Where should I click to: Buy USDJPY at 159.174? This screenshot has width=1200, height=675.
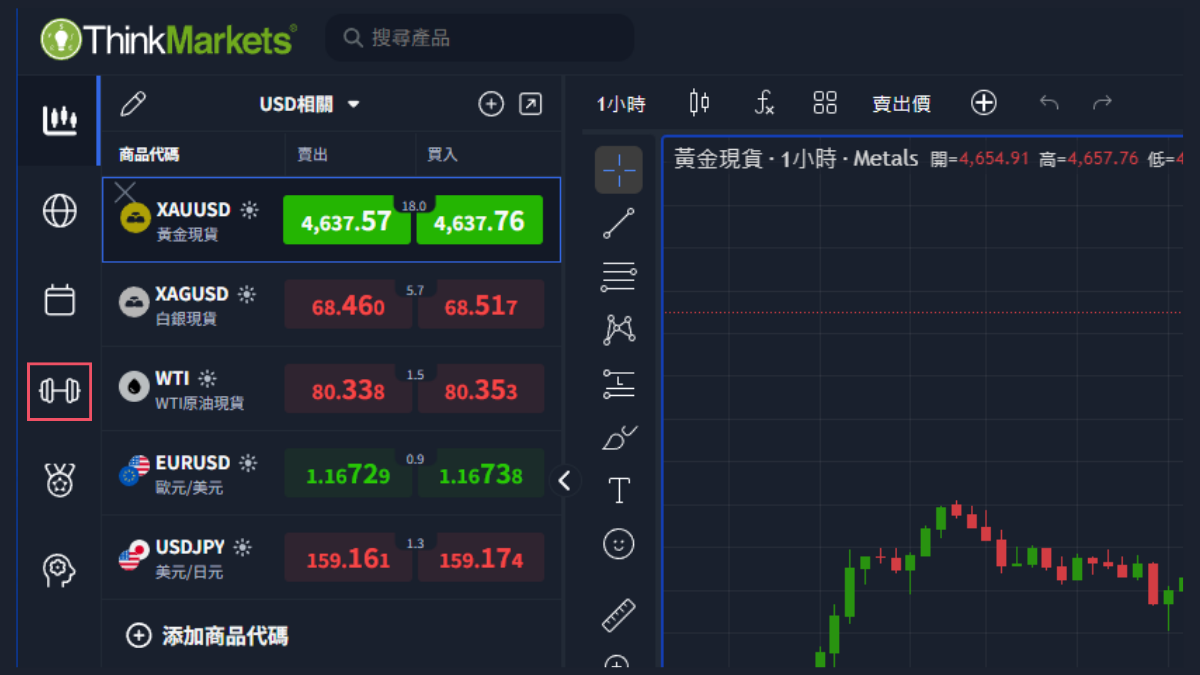click(481, 558)
